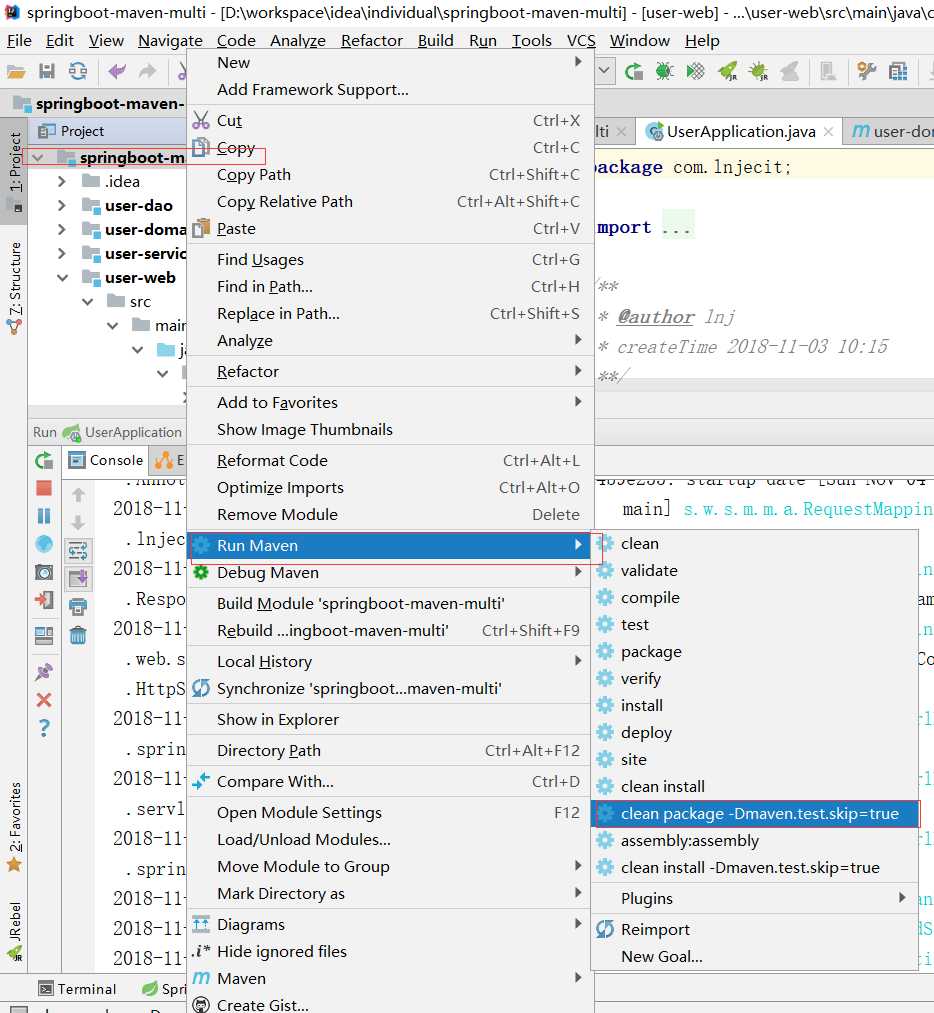This screenshot has width=934, height=1013.
Task: Click the up arrow in console toolbar
Action: point(78,495)
